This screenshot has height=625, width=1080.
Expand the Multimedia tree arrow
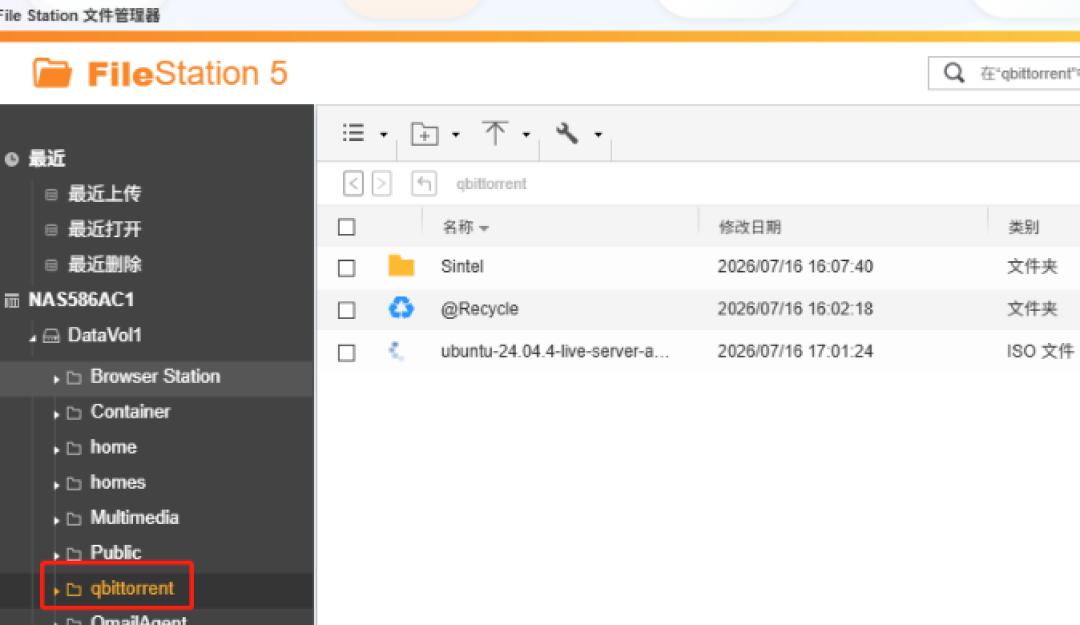click(56, 520)
